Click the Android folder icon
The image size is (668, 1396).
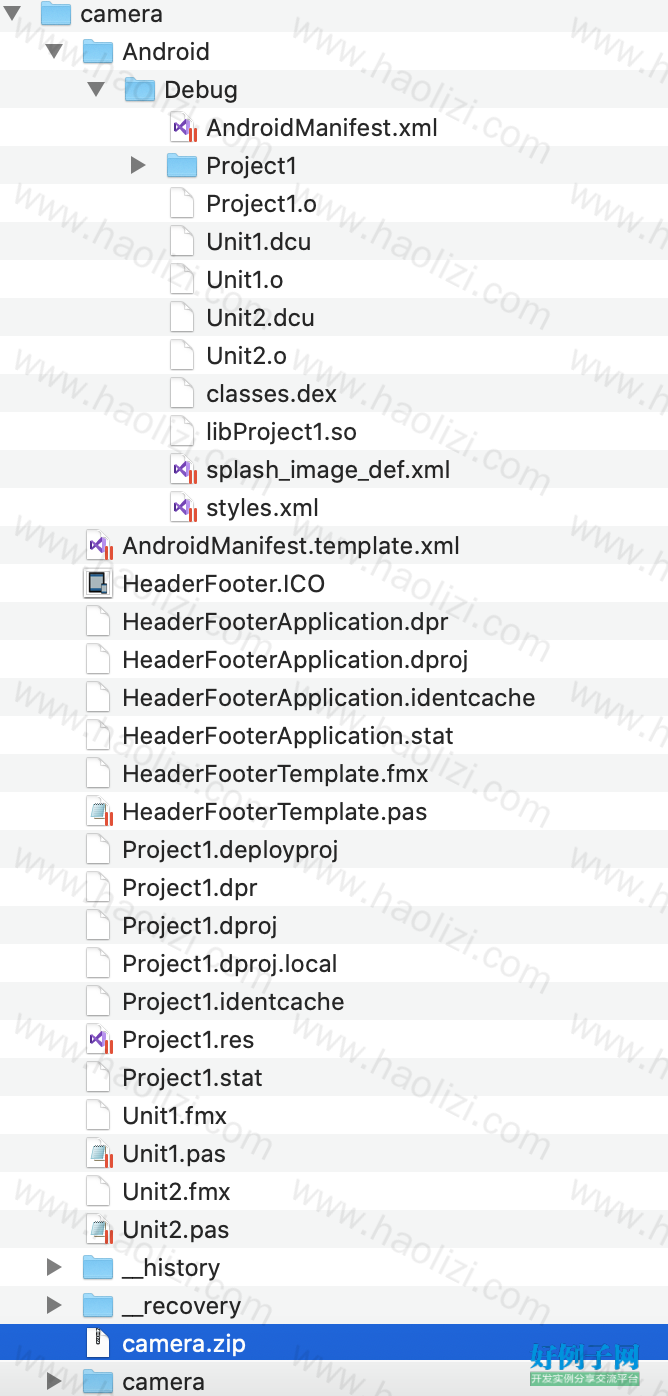97,51
